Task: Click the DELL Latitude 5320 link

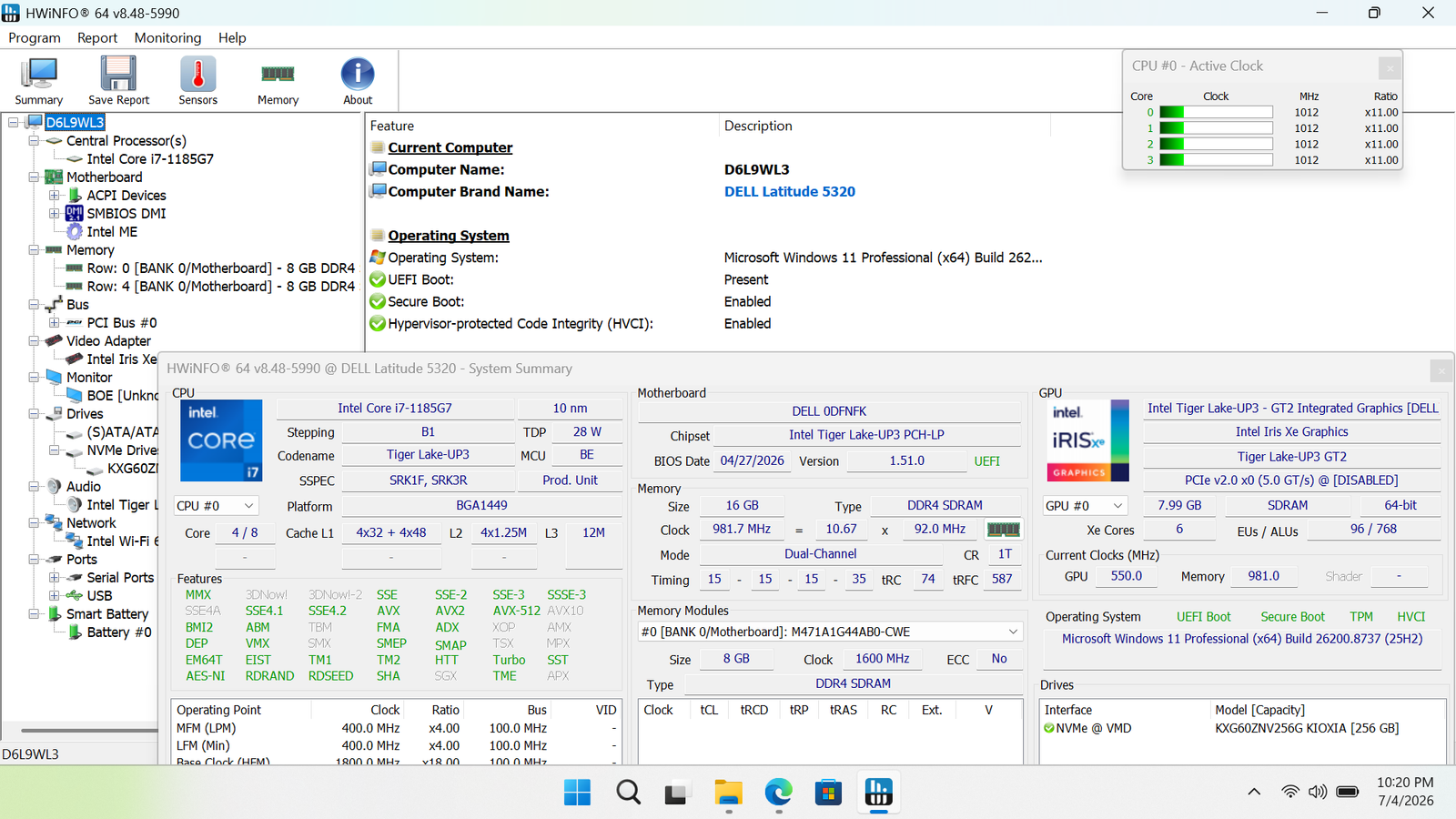Action: (790, 192)
